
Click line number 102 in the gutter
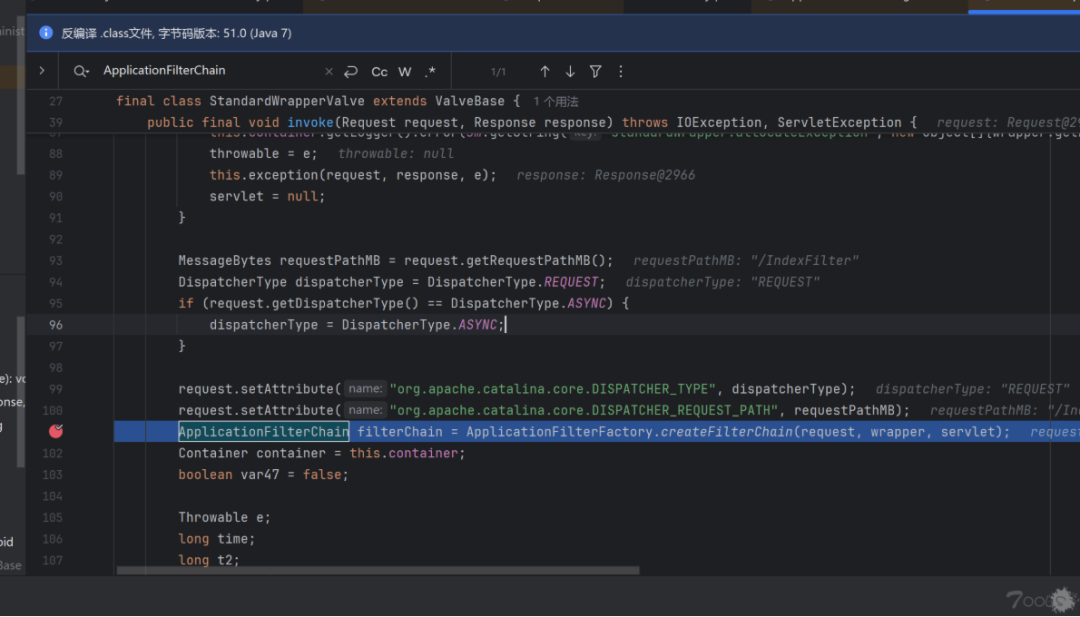point(53,453)
